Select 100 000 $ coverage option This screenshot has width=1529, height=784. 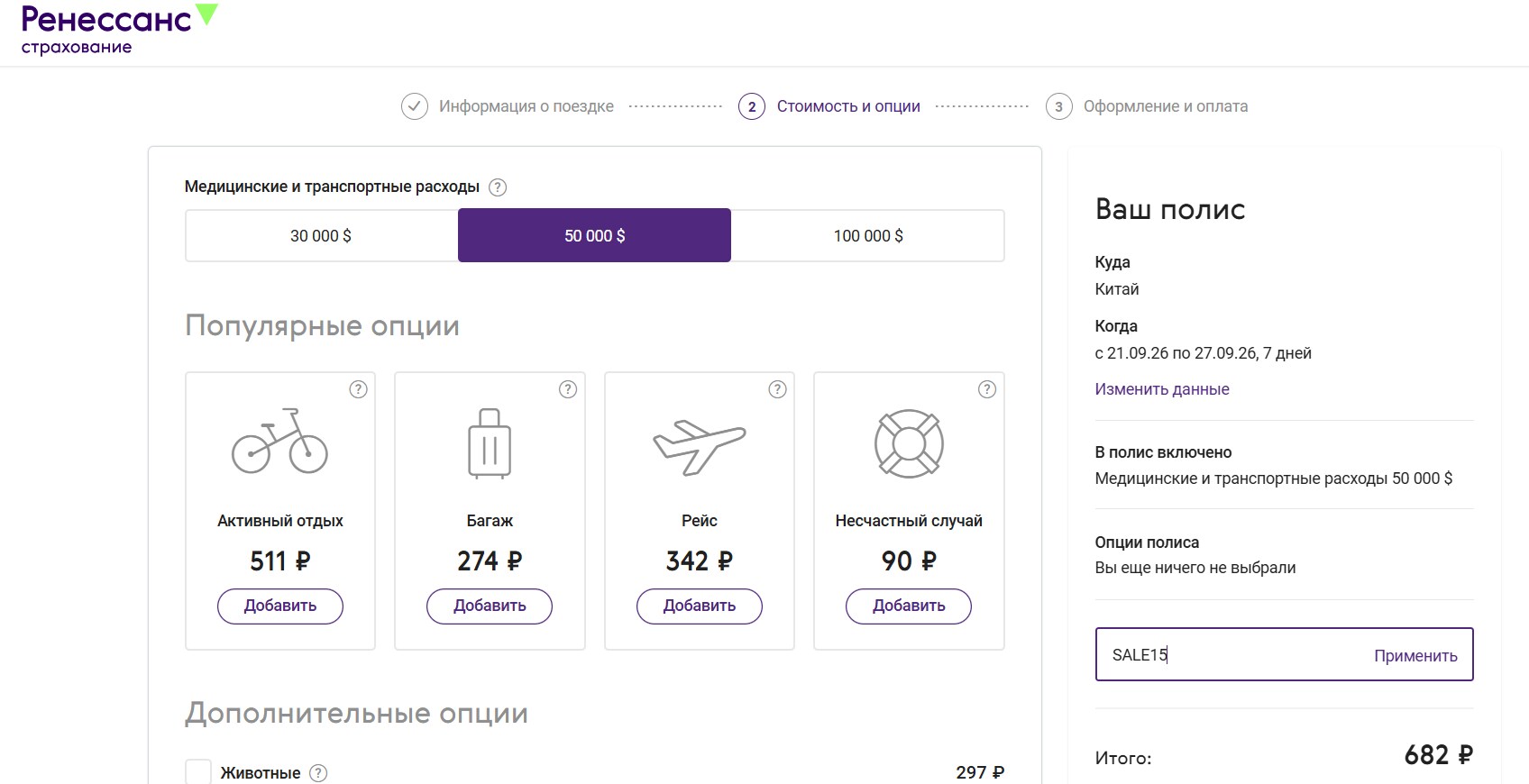tap(868, 235)
